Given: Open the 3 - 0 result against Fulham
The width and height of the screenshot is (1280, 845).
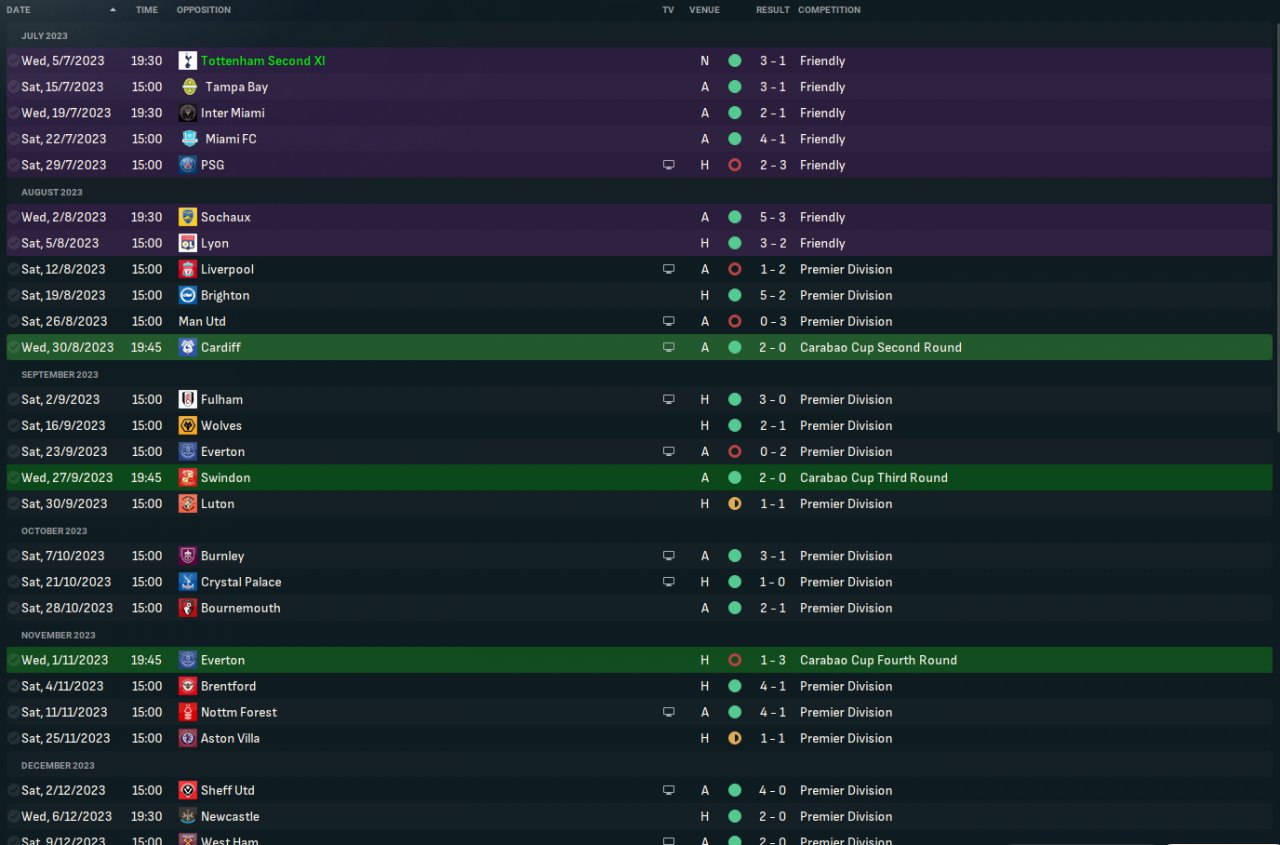Looking at the screenshot, I should (x=772, y=399).
